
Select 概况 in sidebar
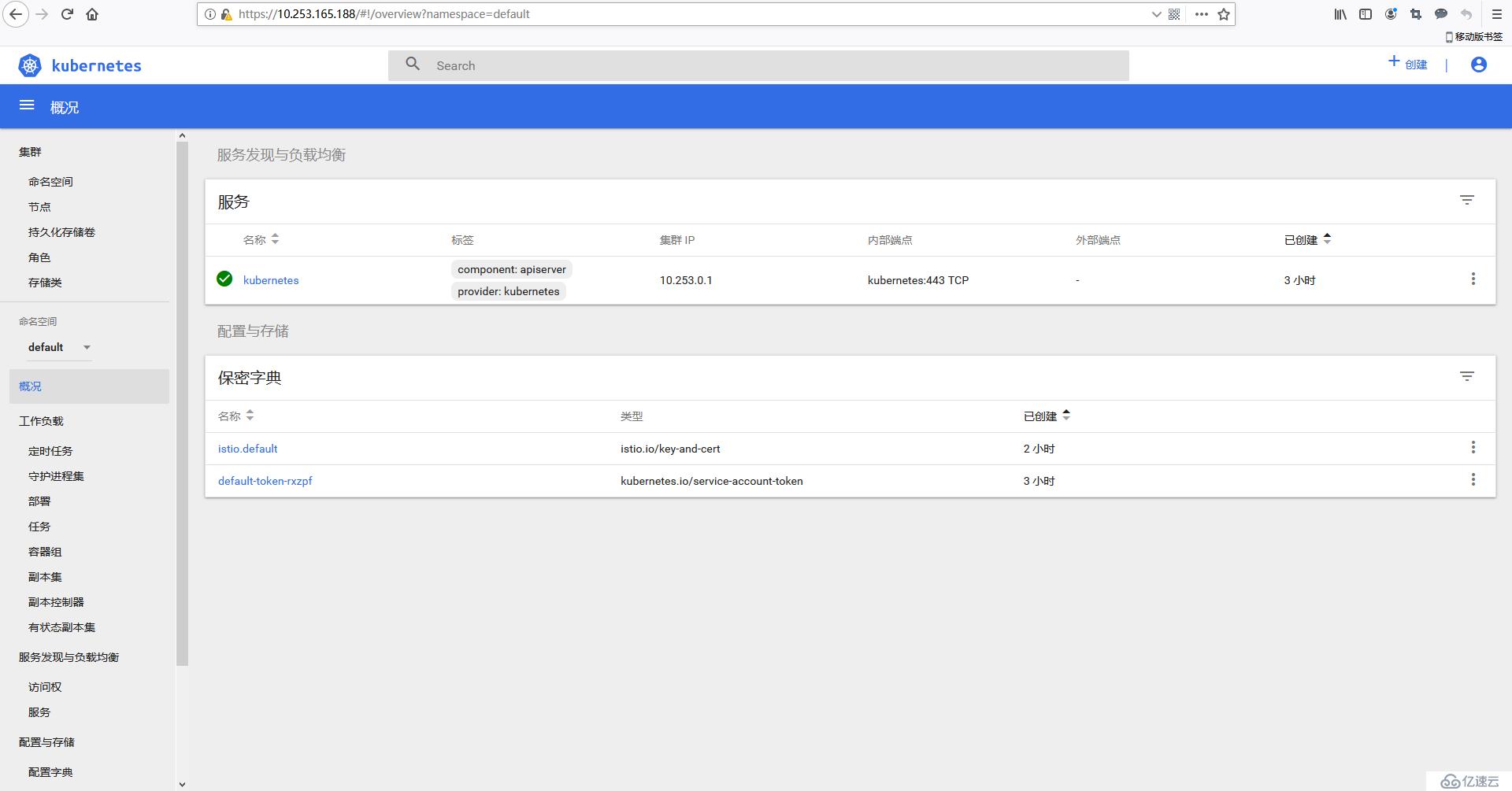click(x=89, y=386)
